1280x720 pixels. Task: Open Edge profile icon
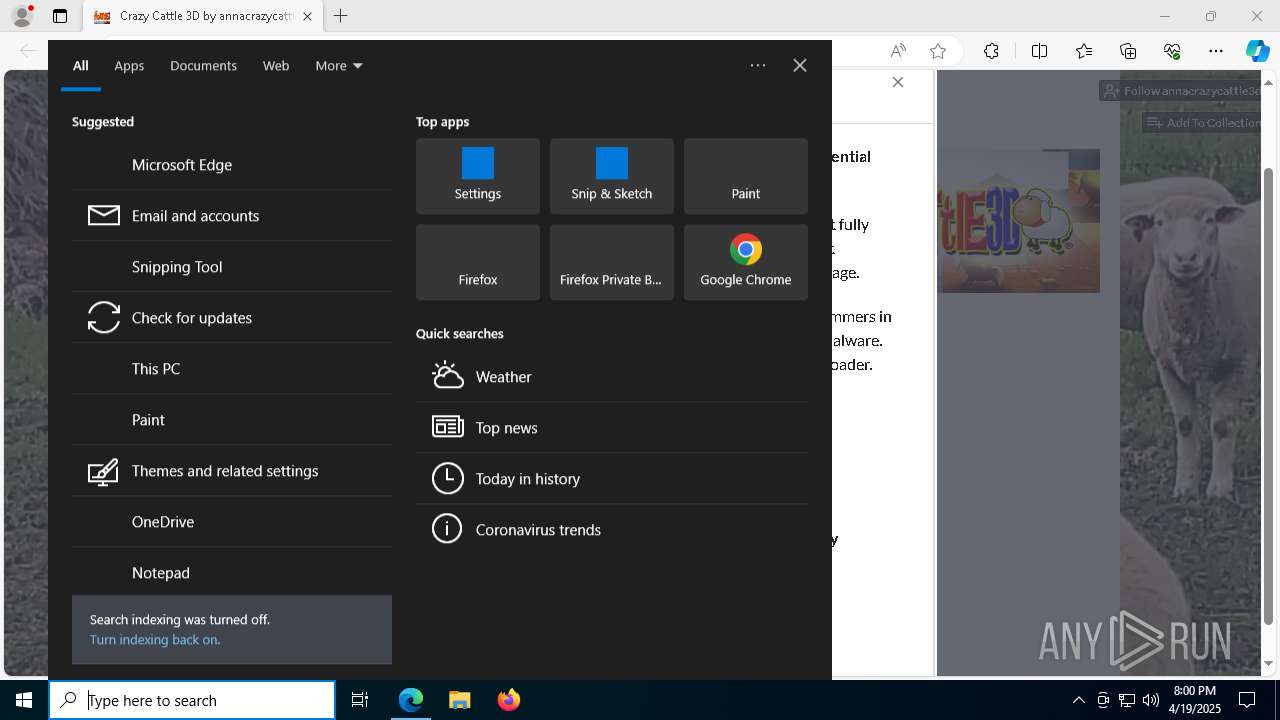tap(22, 16)
